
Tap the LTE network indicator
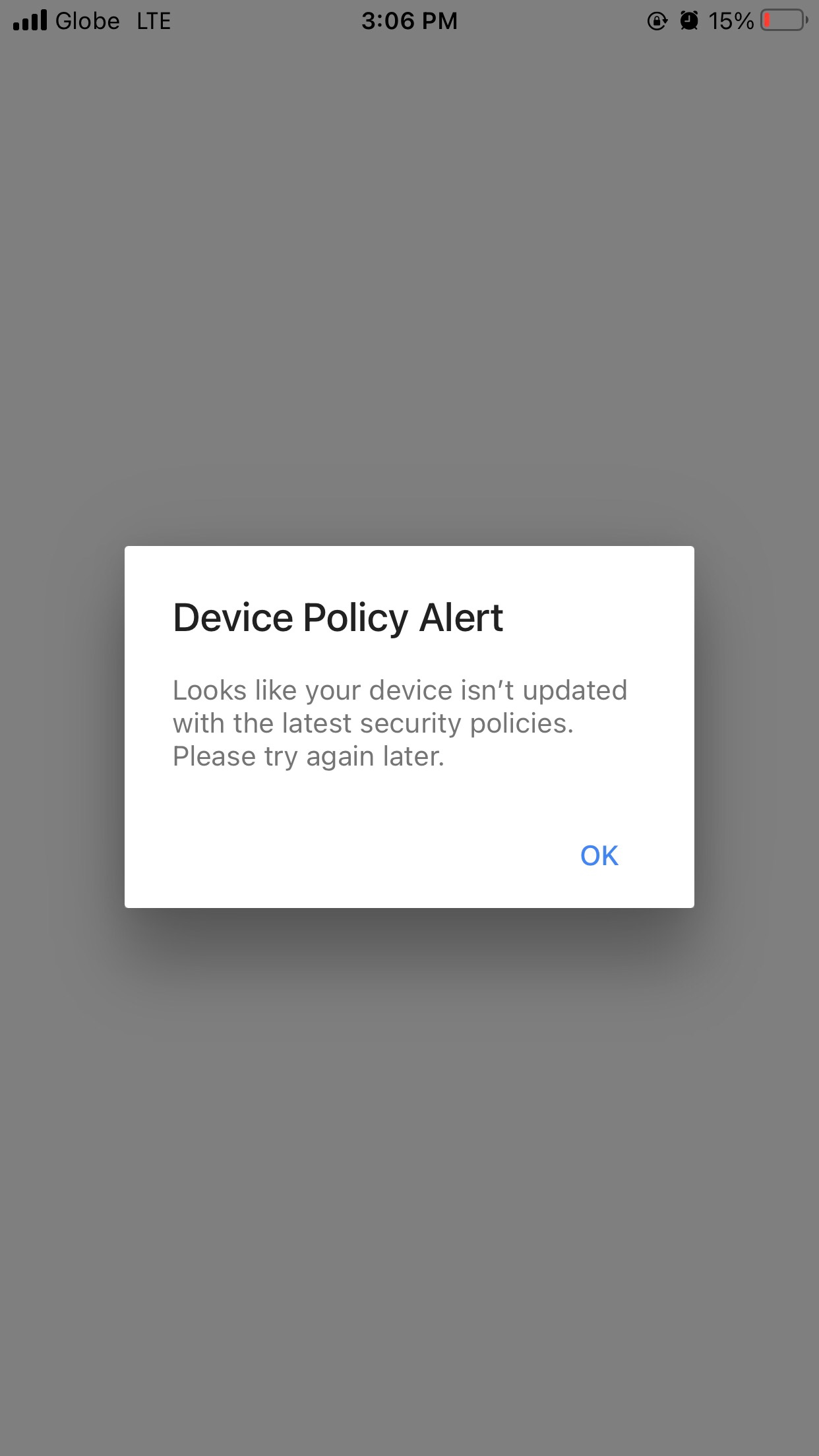(154, 21)
